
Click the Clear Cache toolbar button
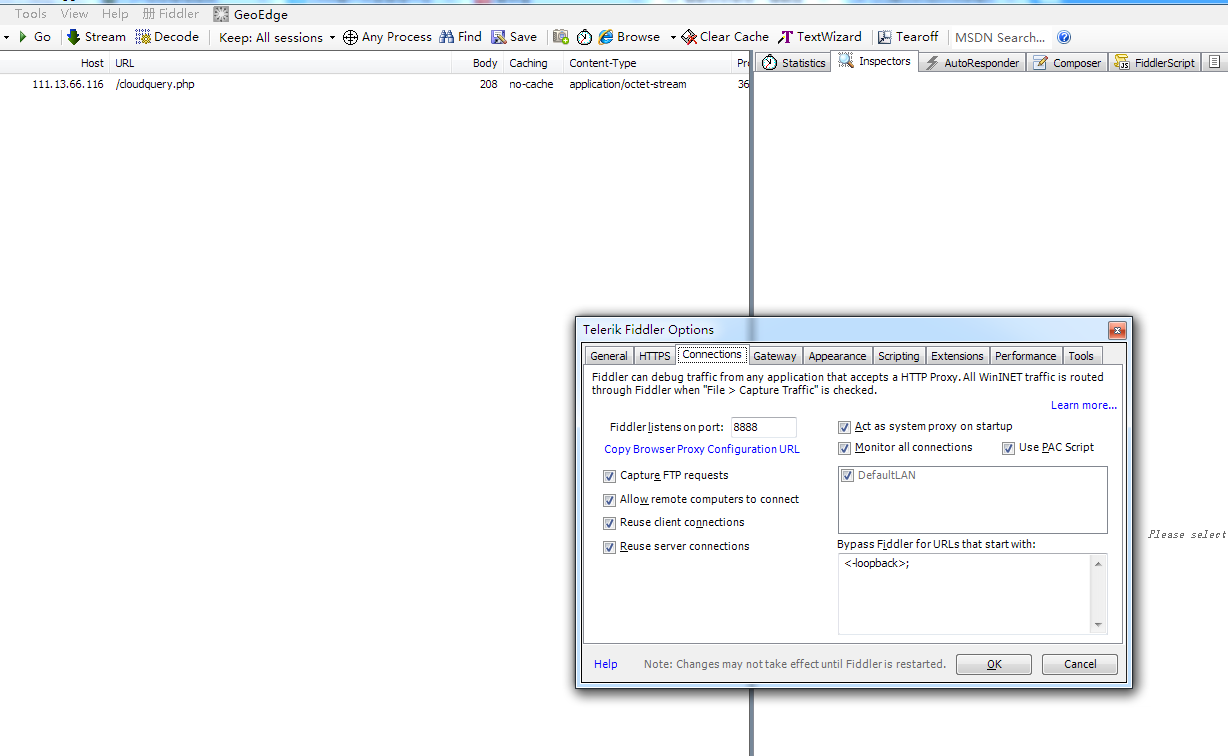tap(725, 37)
